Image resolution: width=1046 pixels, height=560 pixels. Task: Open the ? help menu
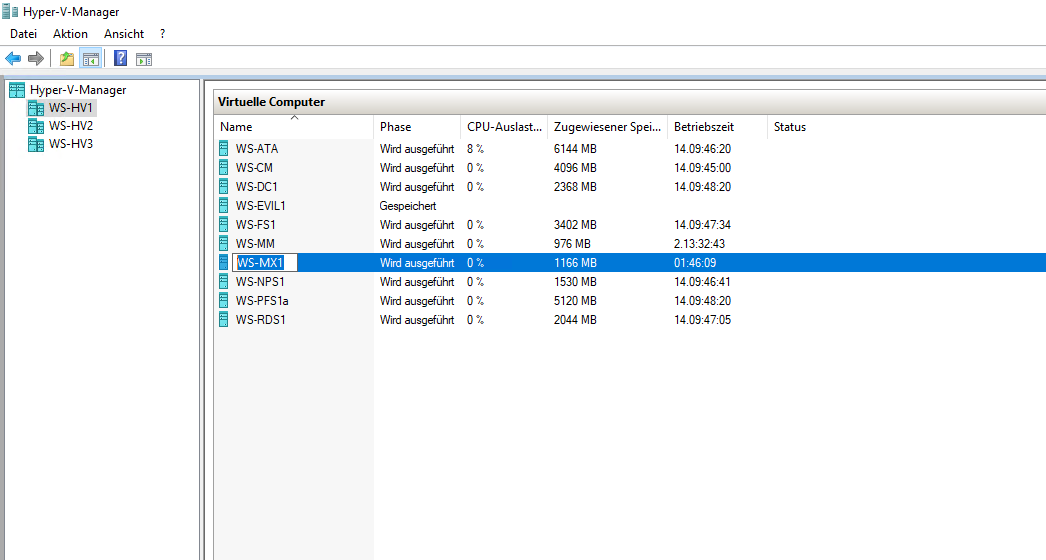(162, 33)
